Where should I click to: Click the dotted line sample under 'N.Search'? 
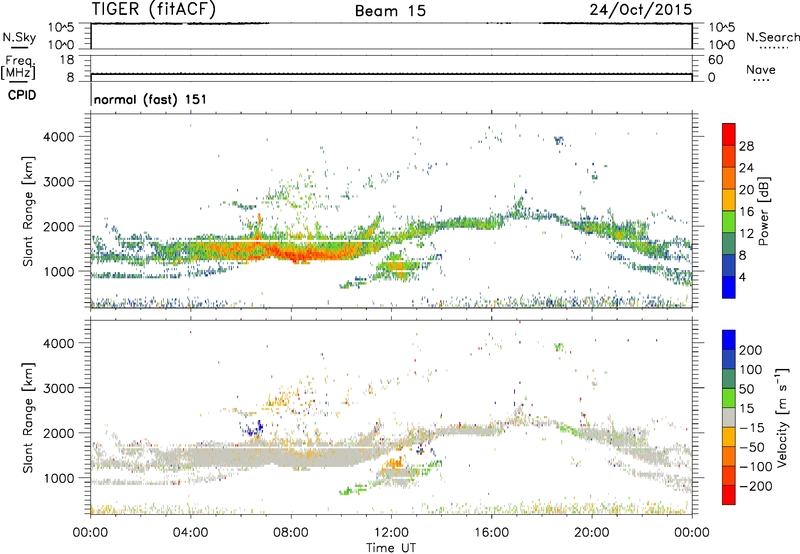coord(774,48)
